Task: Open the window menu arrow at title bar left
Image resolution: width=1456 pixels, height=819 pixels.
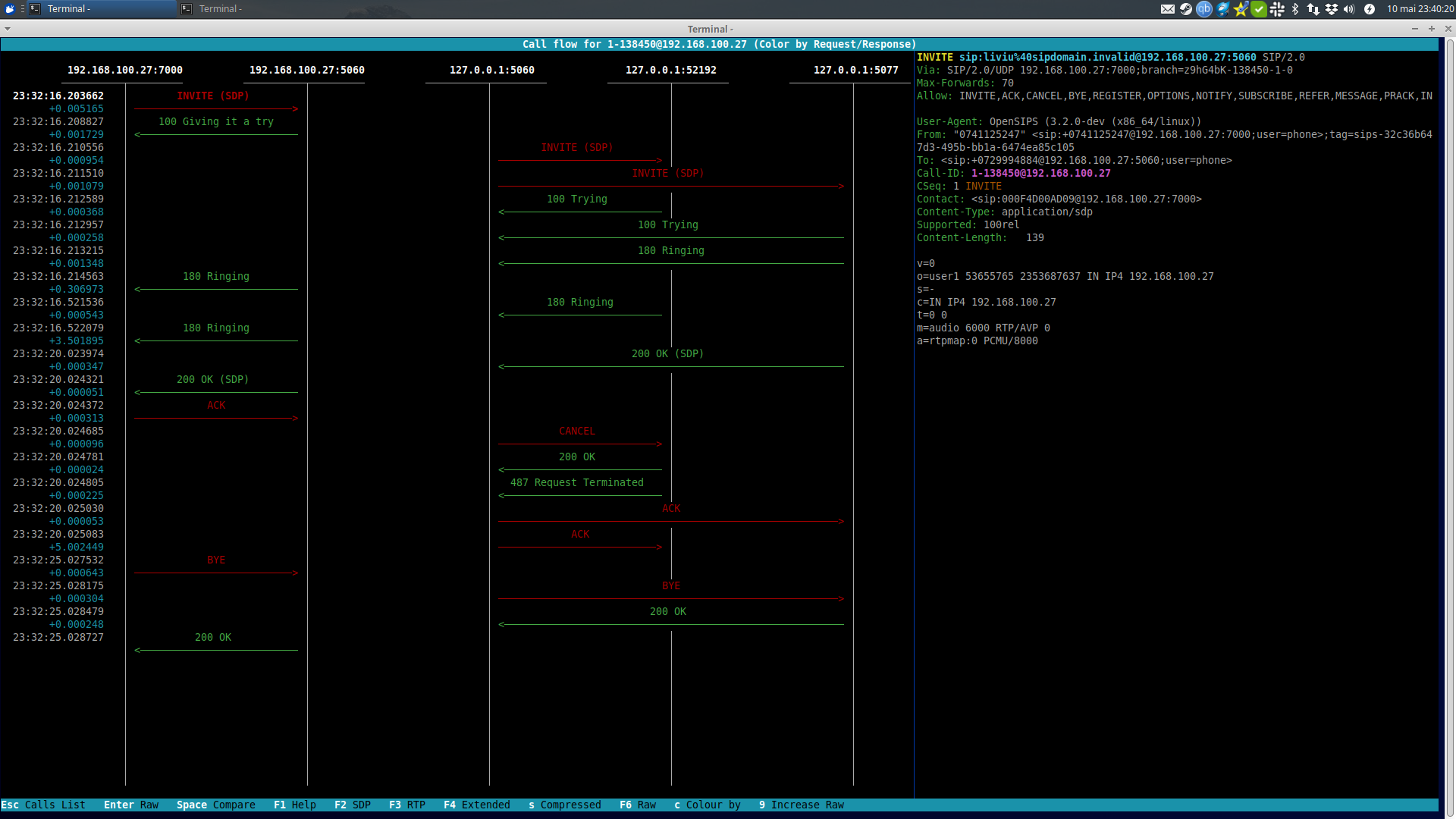Action: [x=8, y=29]
